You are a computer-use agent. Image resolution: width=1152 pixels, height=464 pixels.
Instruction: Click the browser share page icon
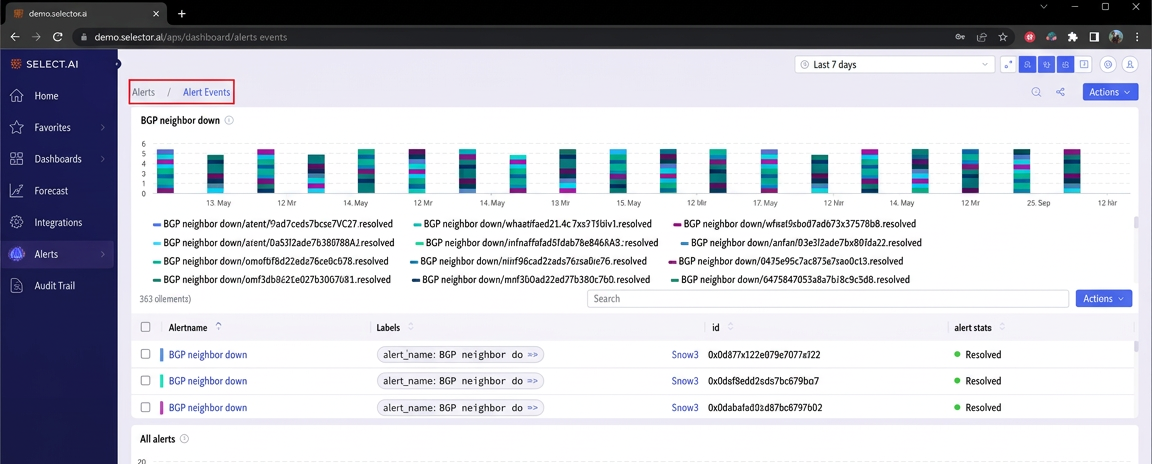pyautogui.click(x=982, y=37)
